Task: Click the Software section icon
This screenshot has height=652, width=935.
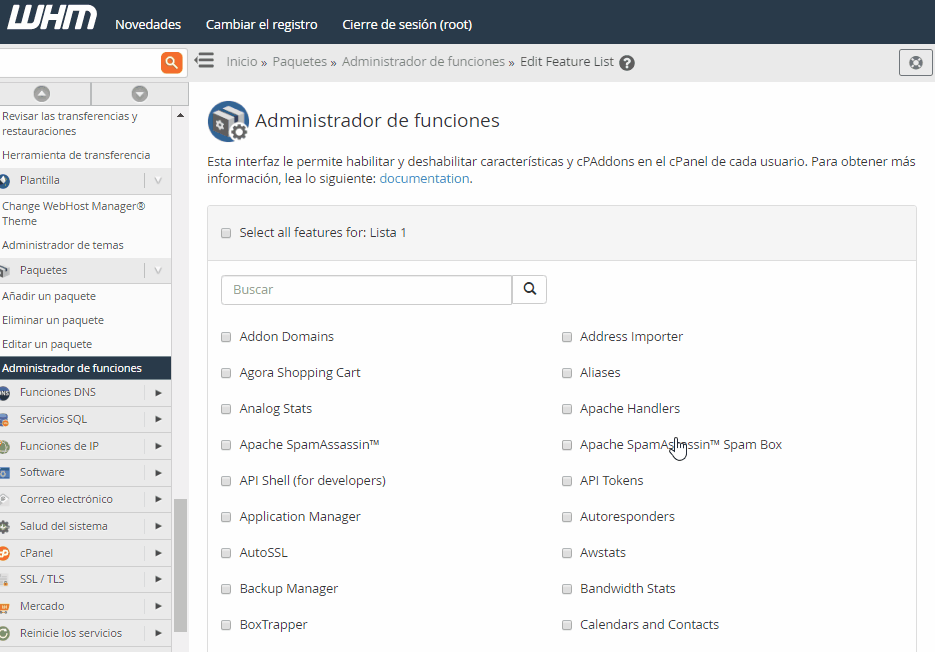Action: [x=5, y=473]
